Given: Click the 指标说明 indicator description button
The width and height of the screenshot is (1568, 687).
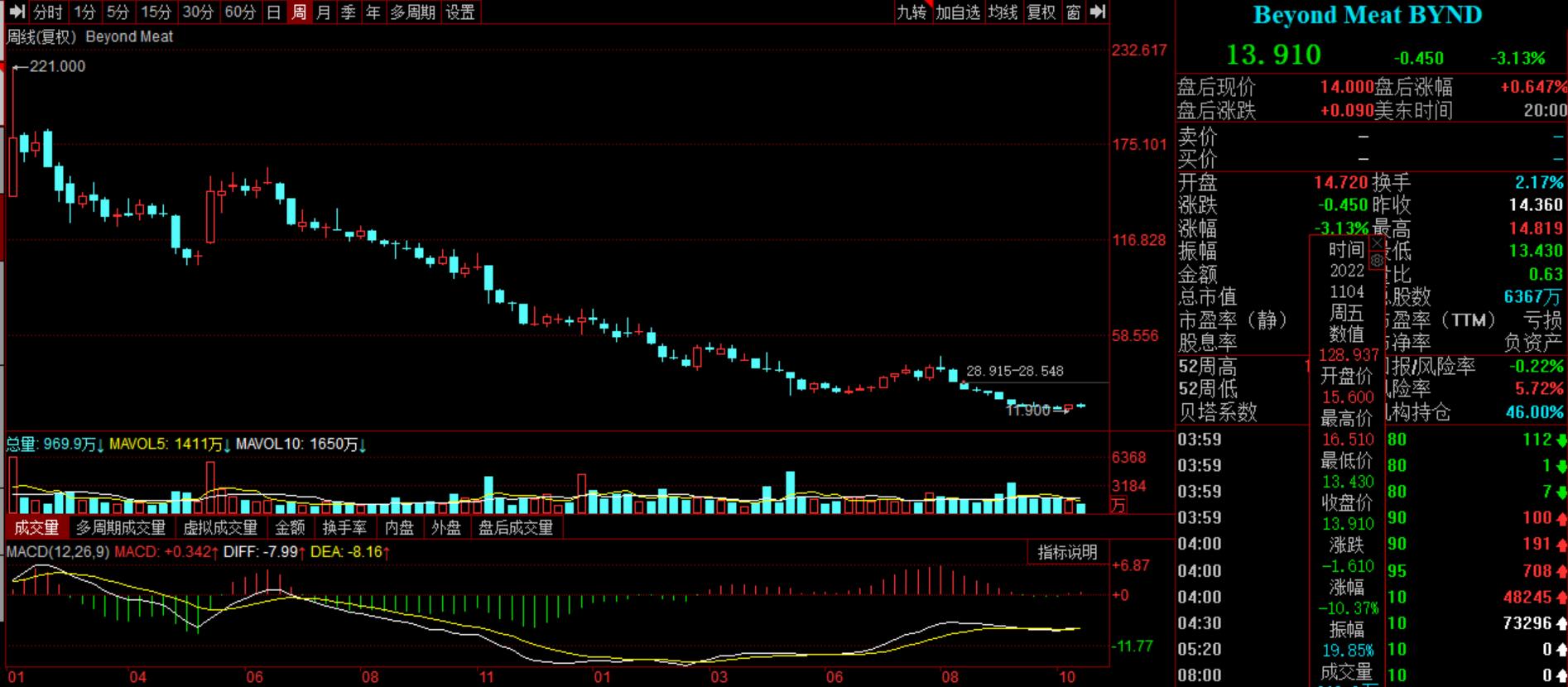Looking at the screenshot, I should pyautogui.click(x=1067, y=552).
